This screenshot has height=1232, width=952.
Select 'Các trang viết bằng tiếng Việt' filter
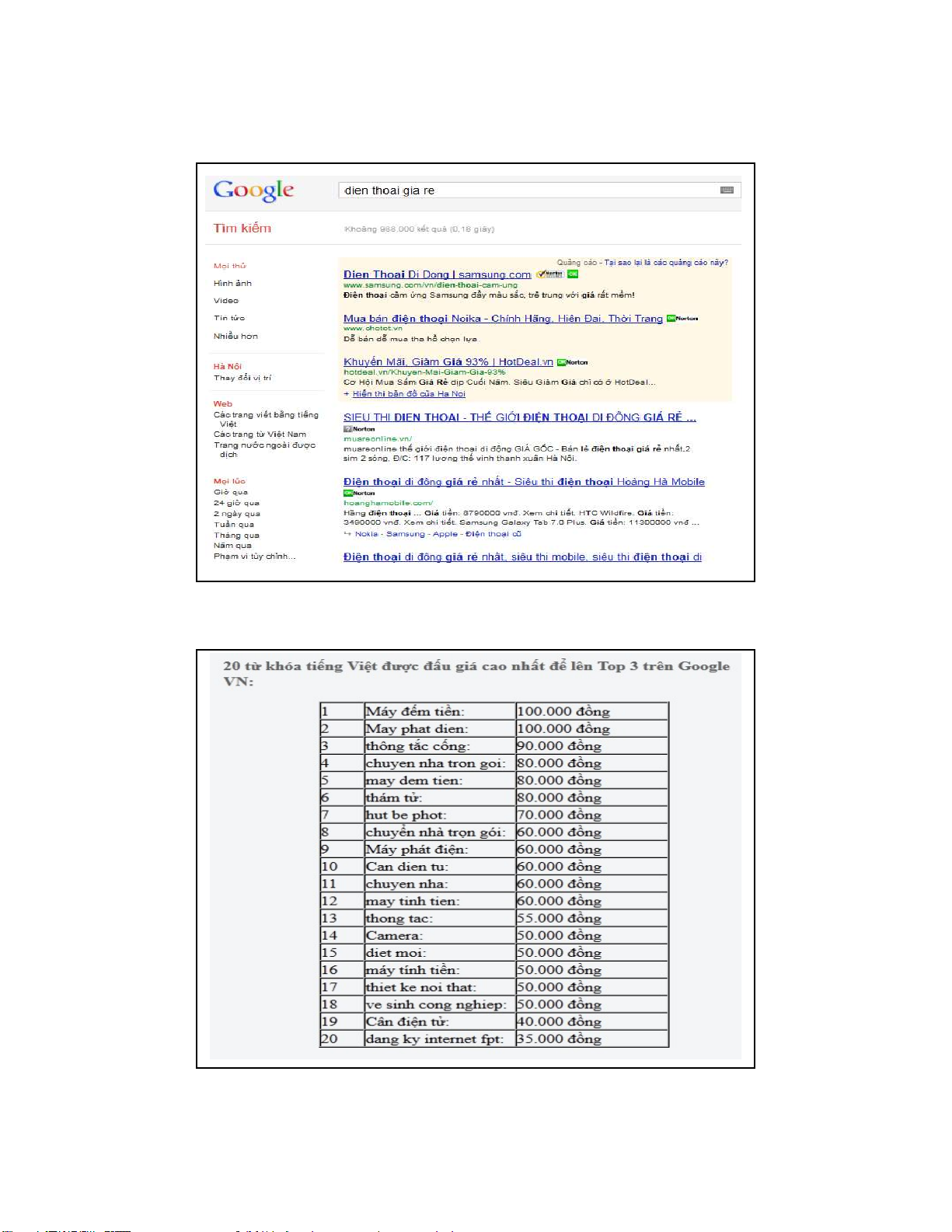266,419
